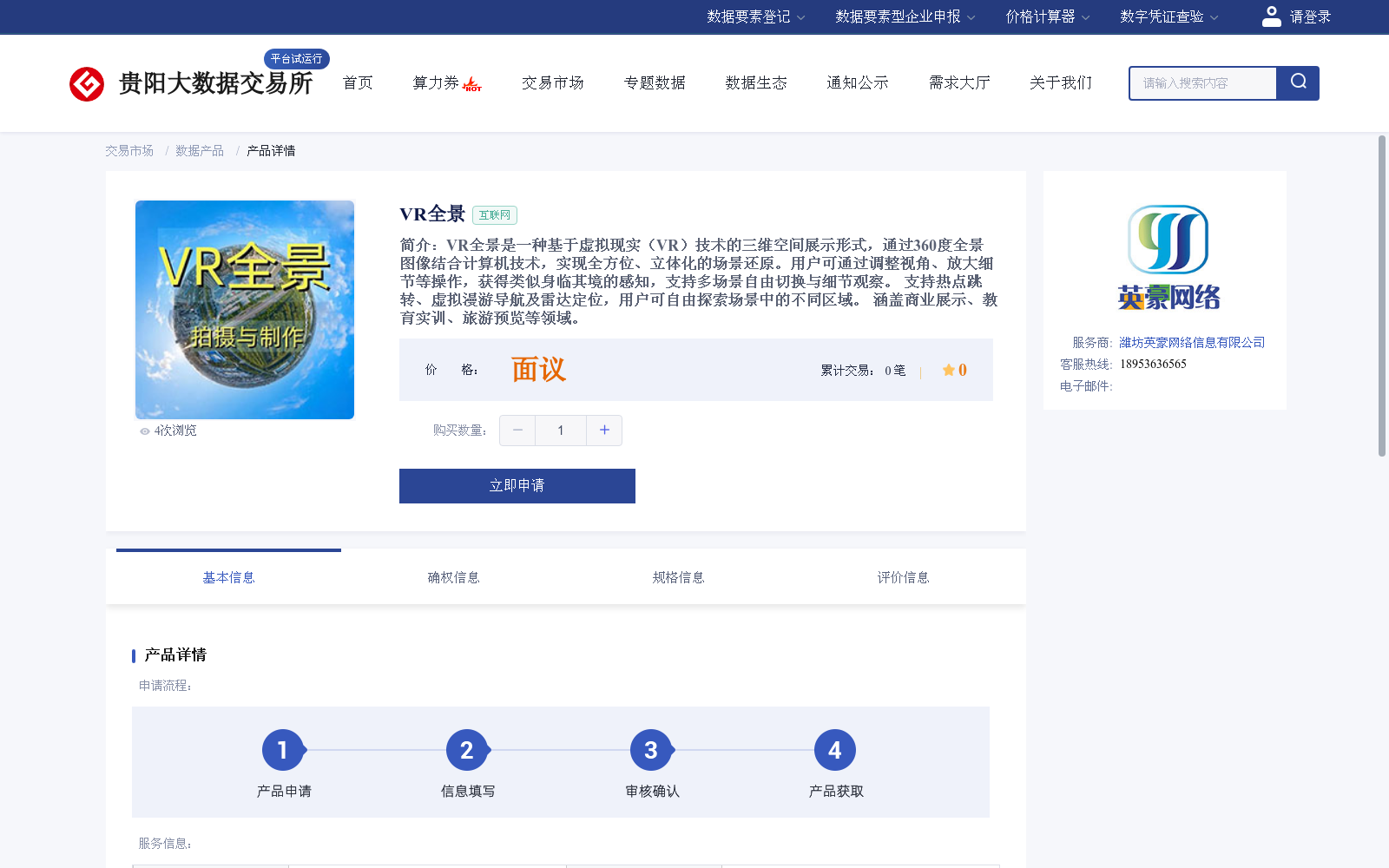
Task: Click the user avatar icon
Action: click(1271, 16)
